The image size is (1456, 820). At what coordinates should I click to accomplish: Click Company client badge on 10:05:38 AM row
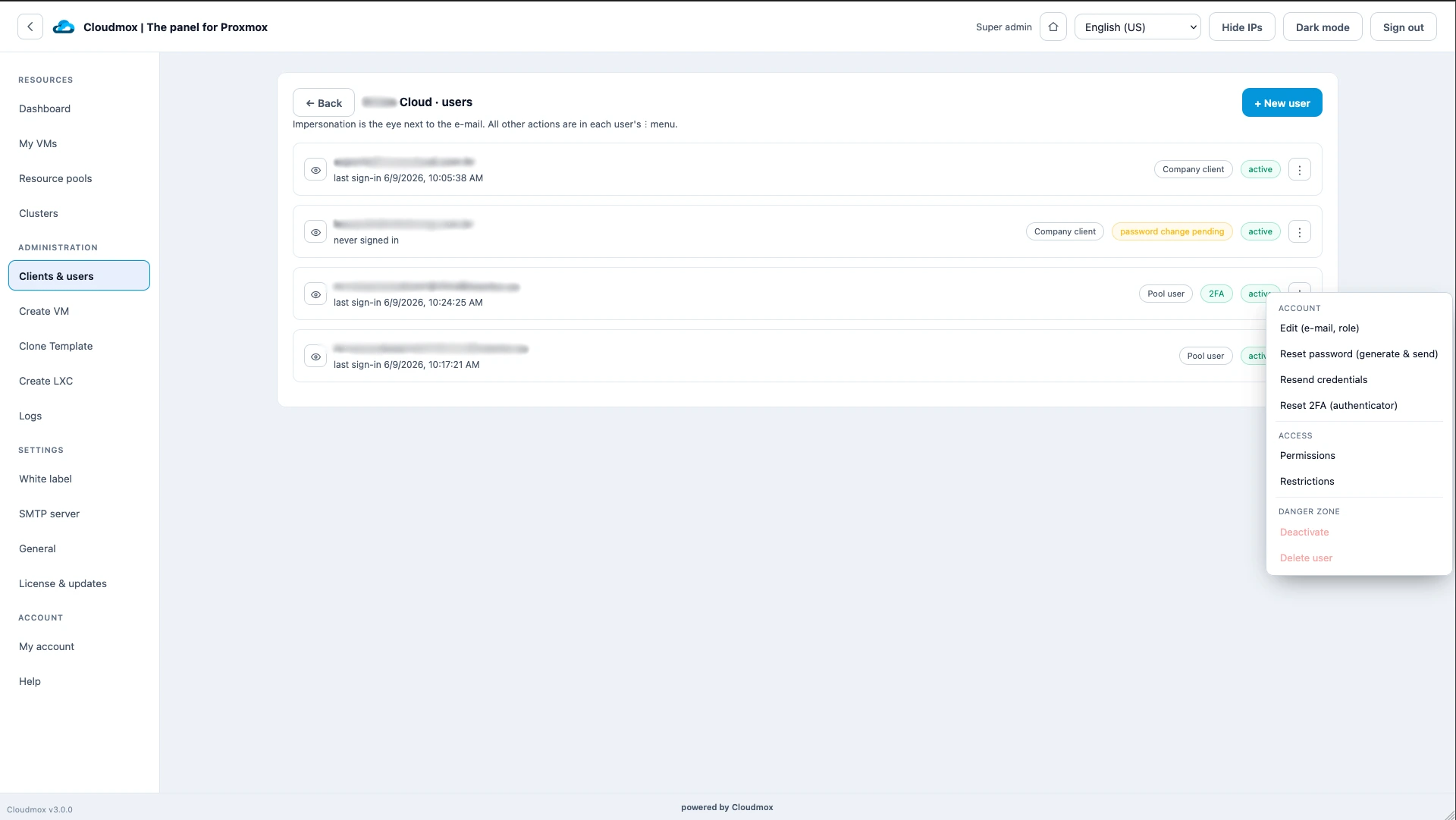point(1193,170)
